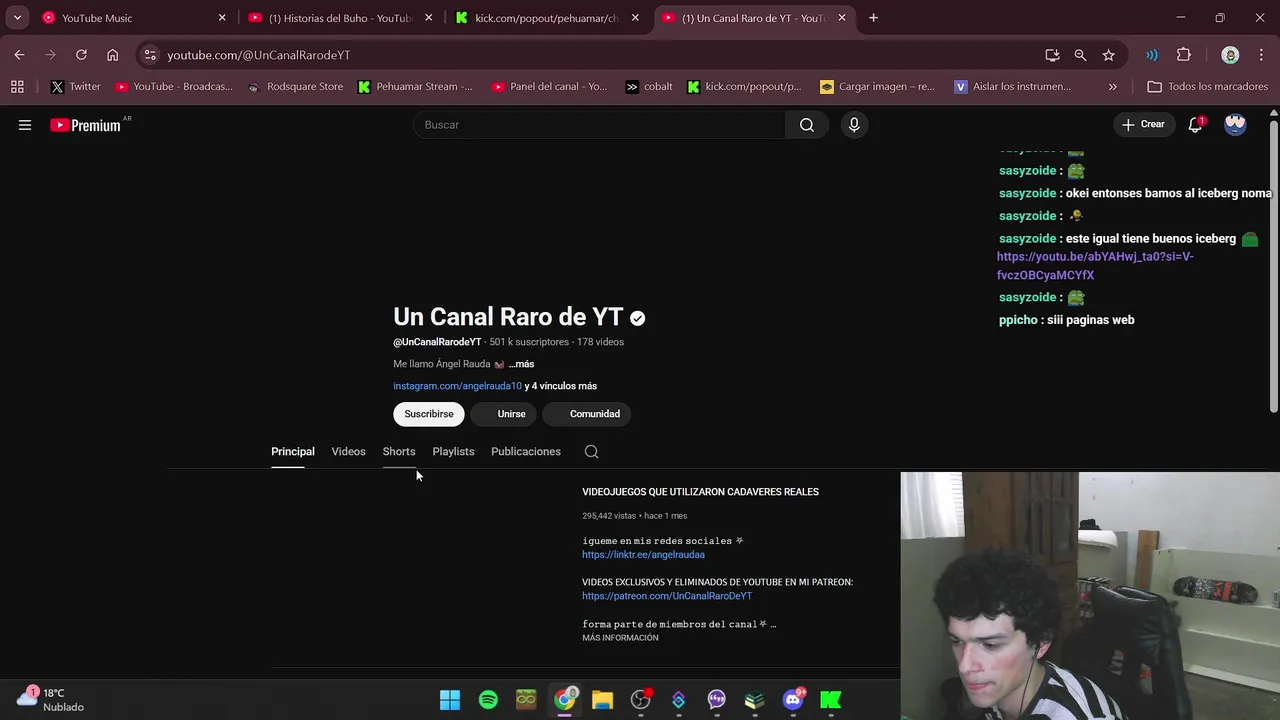This screenshot has width=1280, height=720.
Task: Open Discord from the taskbar
Action: 793,700
